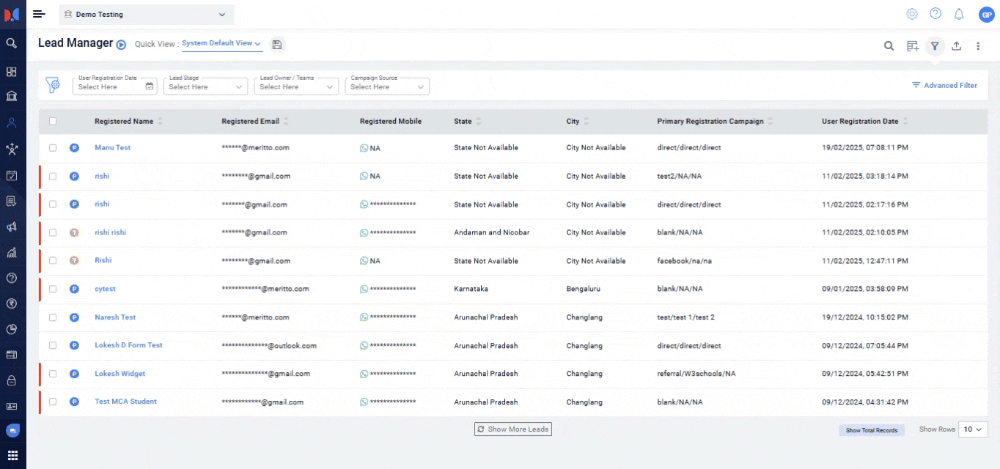The image size is (1000, 469).
Task: Open lead Manu Test
Action: pyautogui.click(x=112, y=147)
